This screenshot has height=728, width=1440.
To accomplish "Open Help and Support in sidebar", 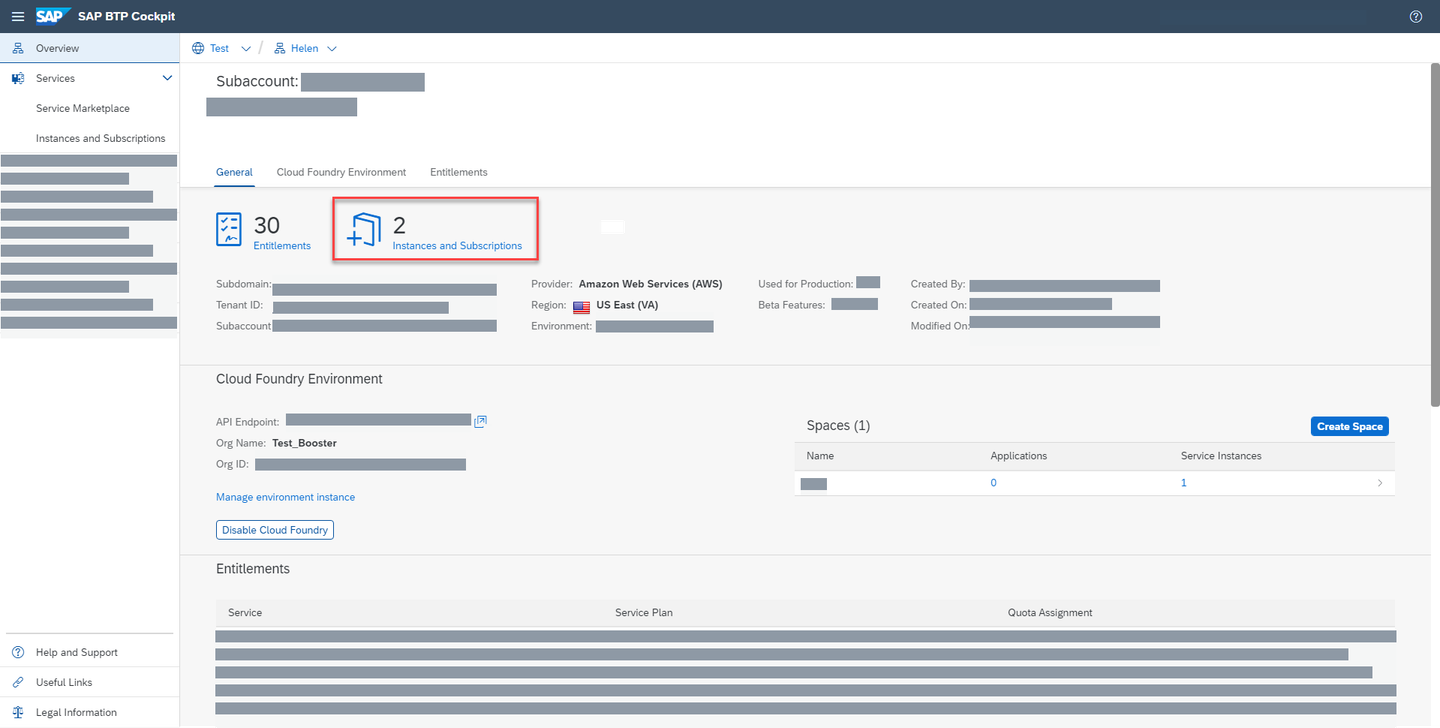I will [x=77, y=652].
